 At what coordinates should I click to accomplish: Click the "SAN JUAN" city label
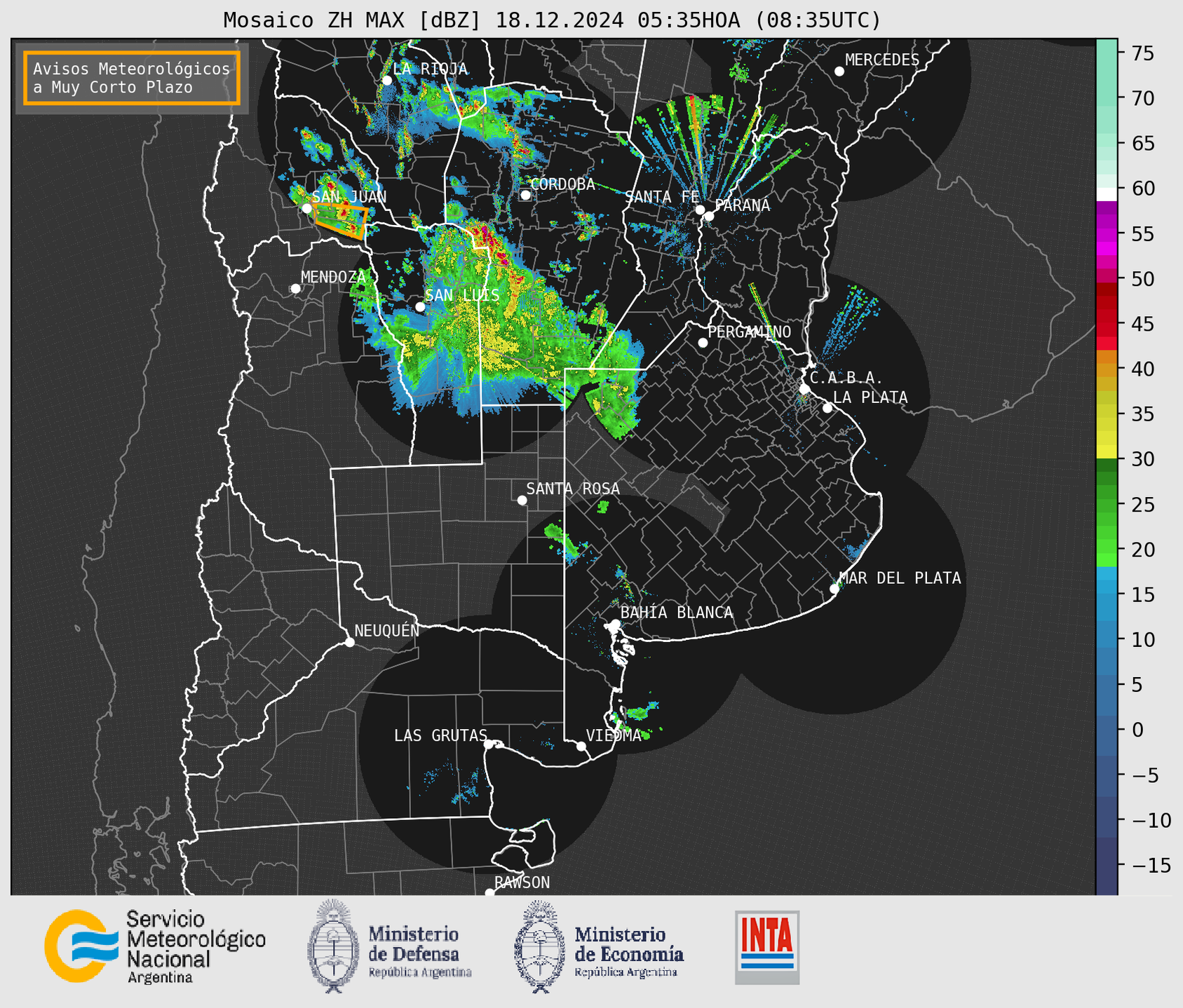click(x=349, y=197)
